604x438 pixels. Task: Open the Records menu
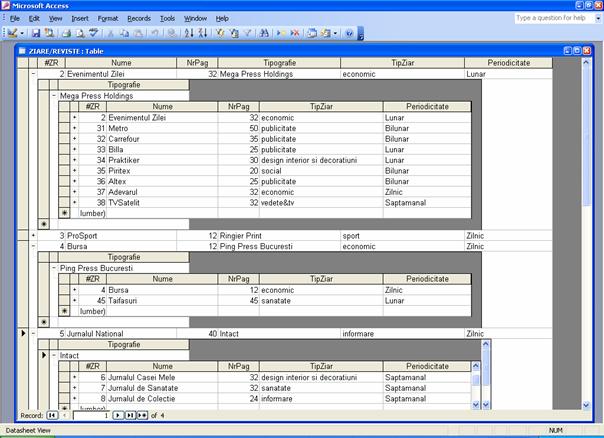pos(139,18)
